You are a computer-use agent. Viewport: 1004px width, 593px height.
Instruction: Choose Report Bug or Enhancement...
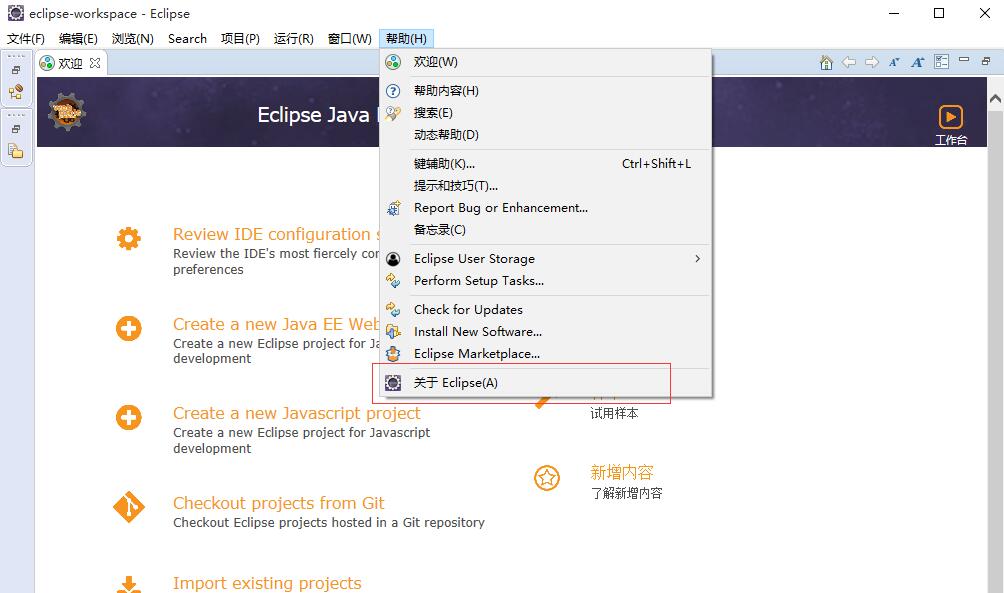point(546,207)
